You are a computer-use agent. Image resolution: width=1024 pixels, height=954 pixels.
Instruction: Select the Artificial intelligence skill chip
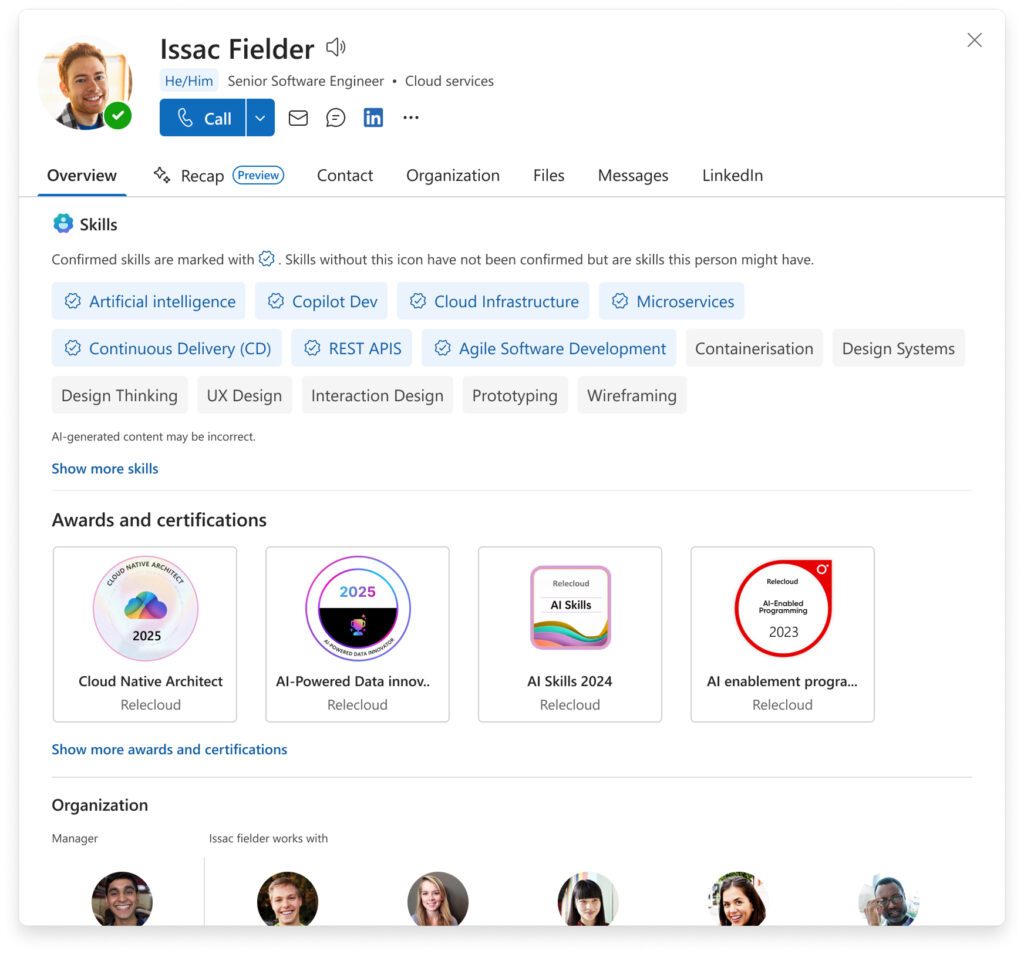point(148,301)
